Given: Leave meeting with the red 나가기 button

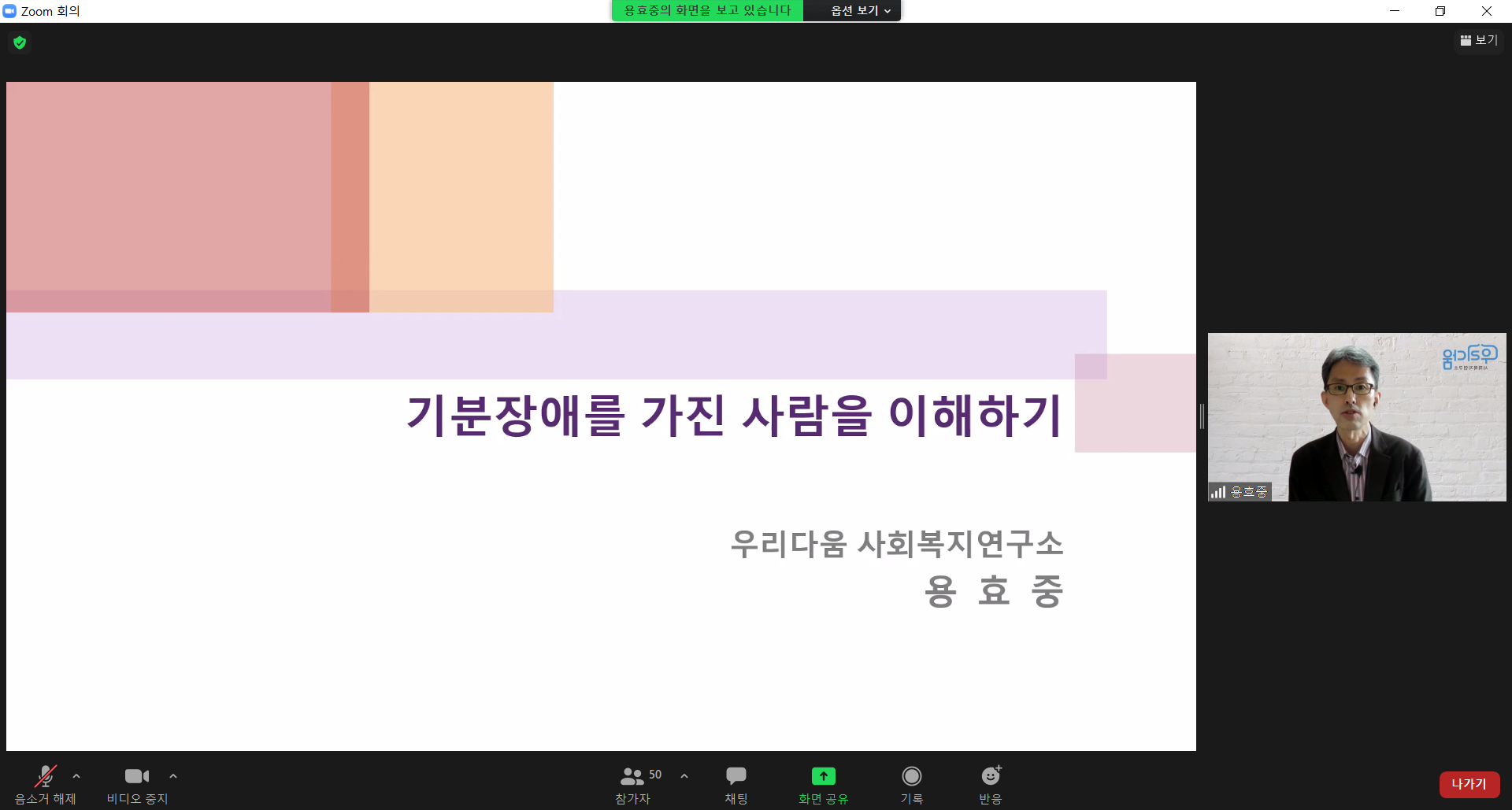Looking at the screenshot, I should point(1469,784).
